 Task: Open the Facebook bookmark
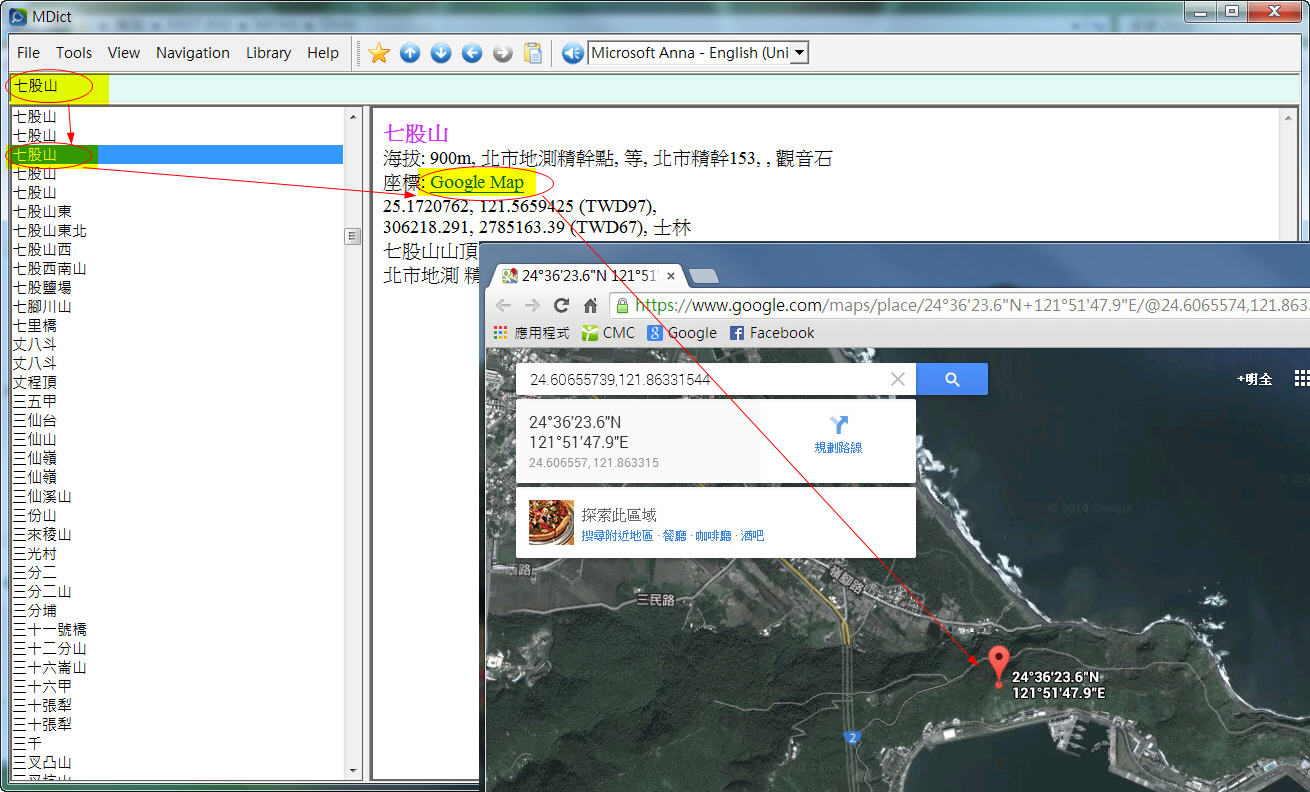pyautogui.click(x=772, y=333)
